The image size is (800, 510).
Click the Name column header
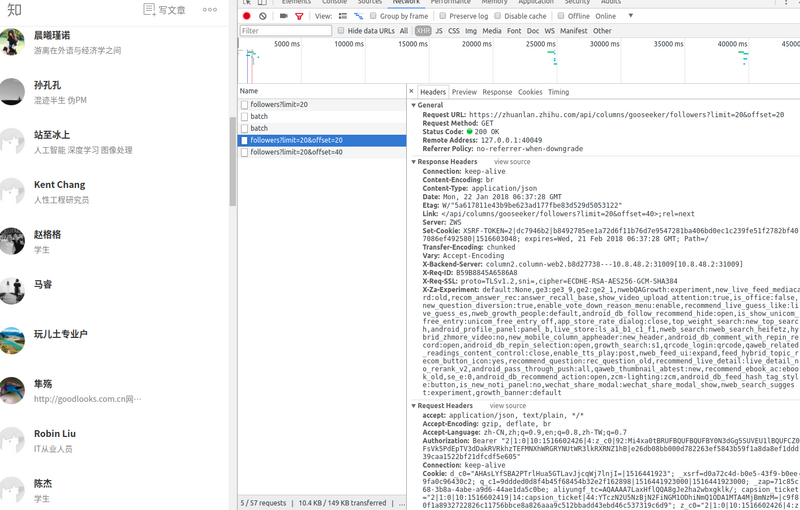(322, 91)
